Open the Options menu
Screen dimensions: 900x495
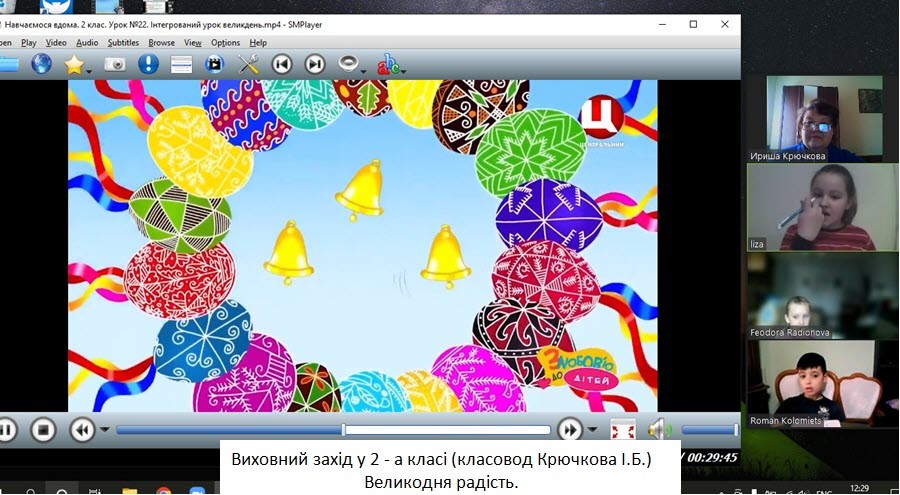click(x=225, y=43)
